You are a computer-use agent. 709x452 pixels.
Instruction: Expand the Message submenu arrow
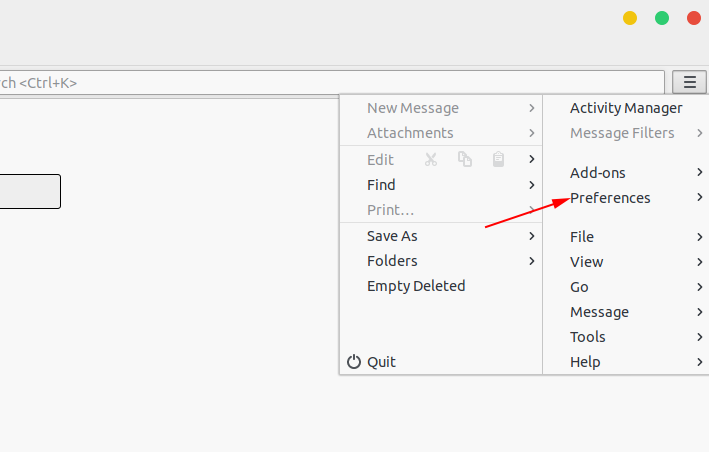coord(700,312)
